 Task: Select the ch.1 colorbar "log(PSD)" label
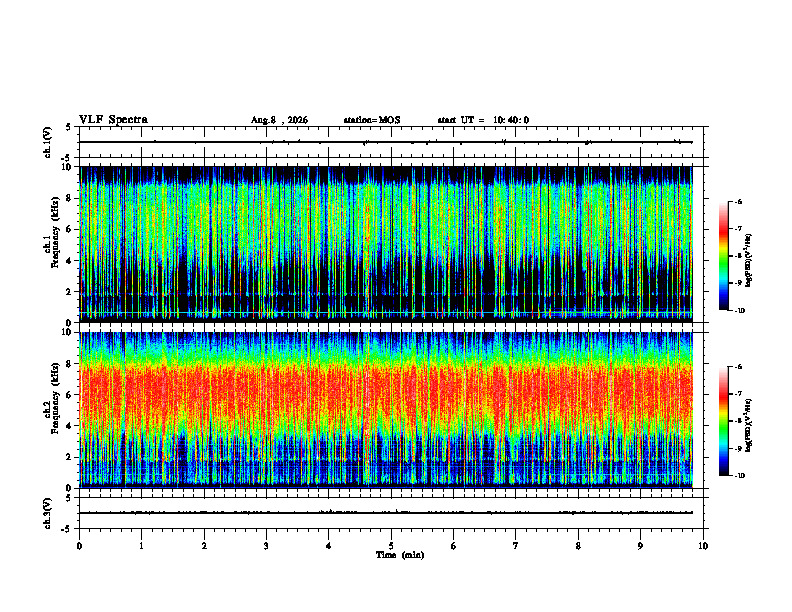coord(749,260)
